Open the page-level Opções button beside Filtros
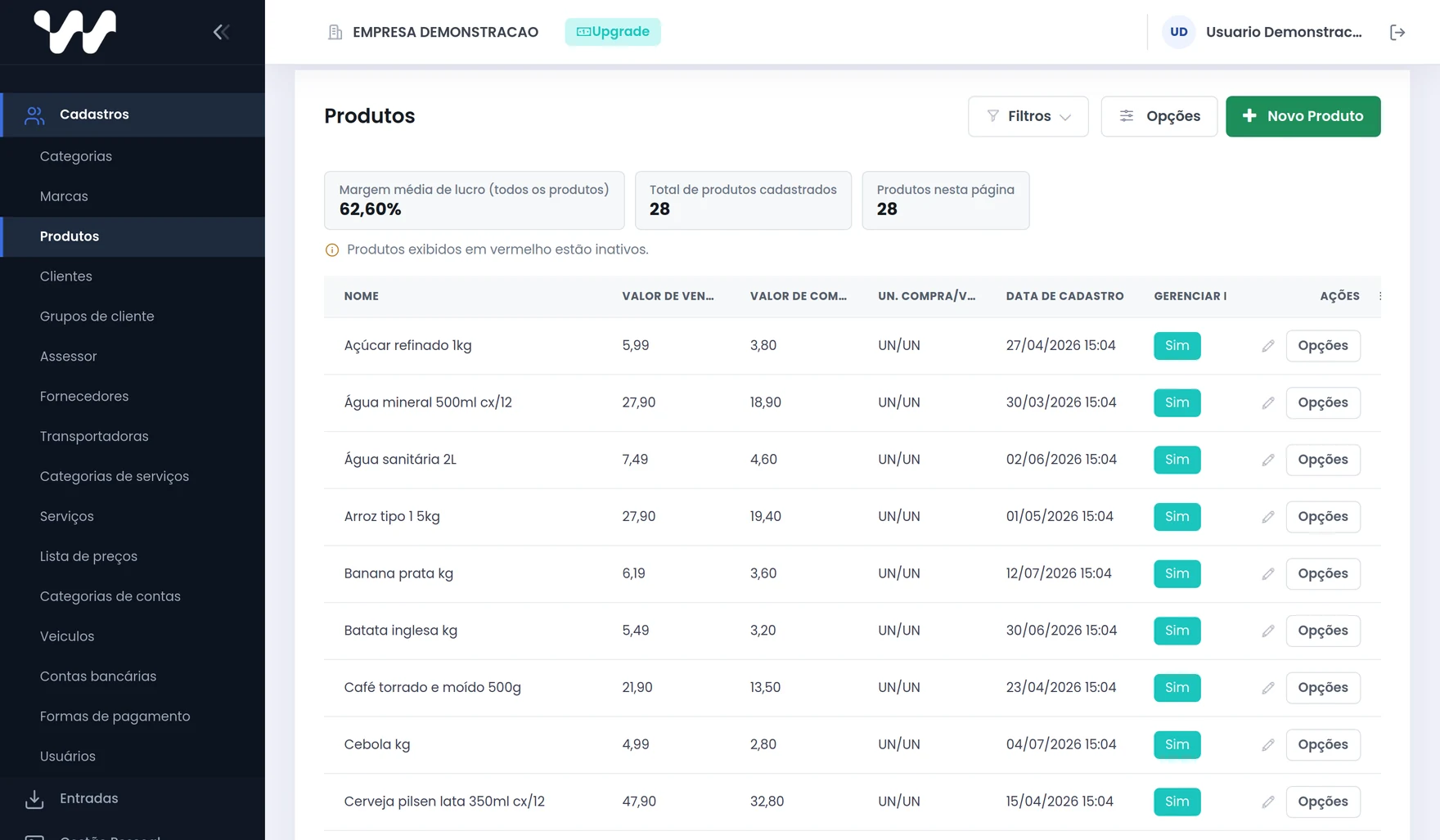 (1159, 116)
